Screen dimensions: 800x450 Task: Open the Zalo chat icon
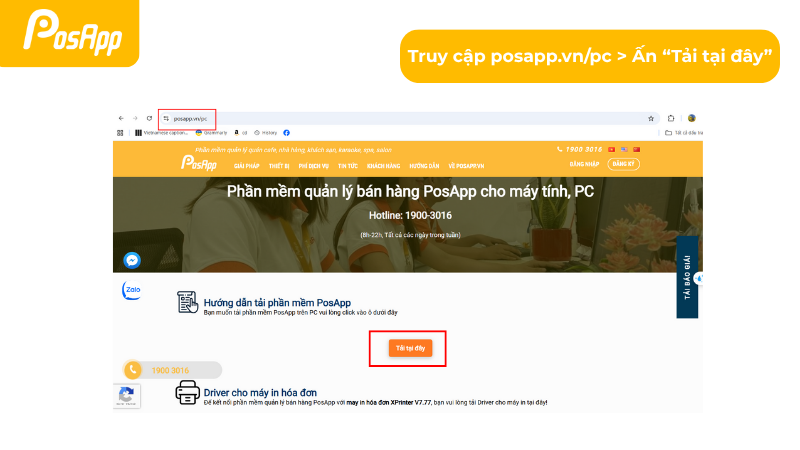pos(132,290)
